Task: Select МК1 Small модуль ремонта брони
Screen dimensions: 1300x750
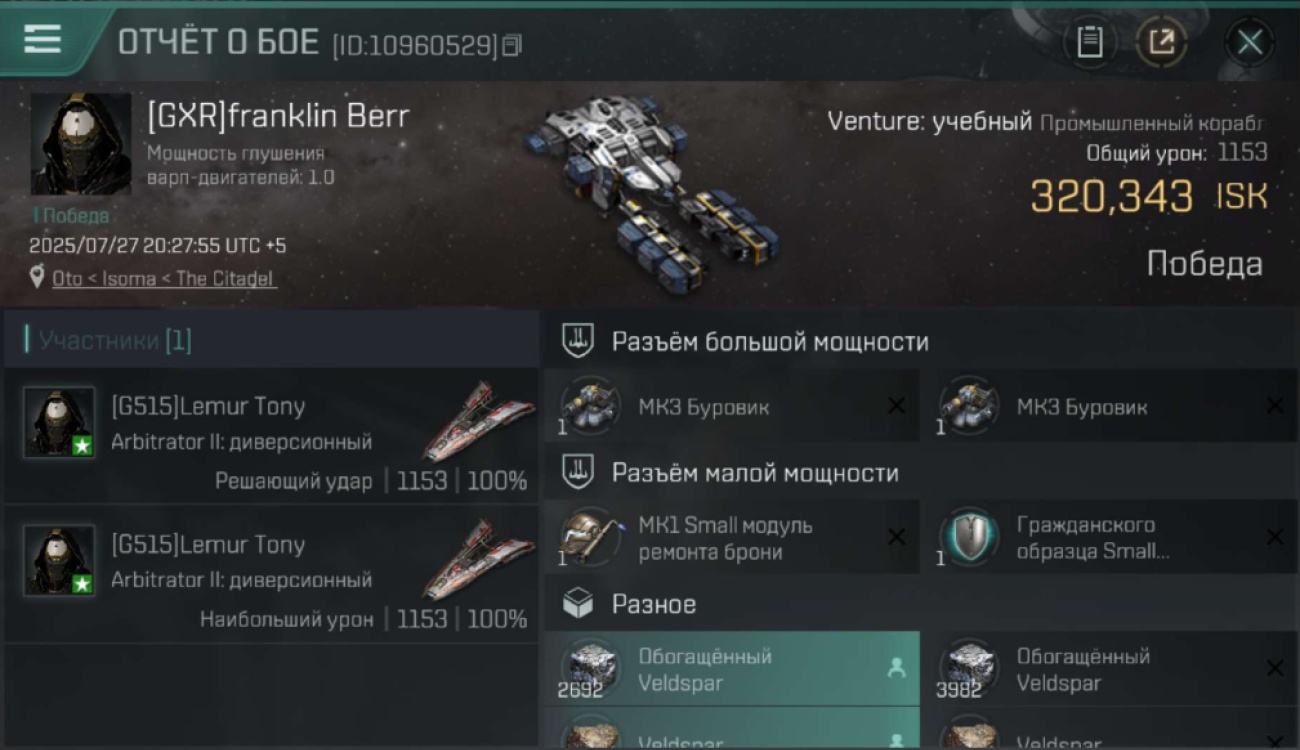Action: click(x=732, y=538)
